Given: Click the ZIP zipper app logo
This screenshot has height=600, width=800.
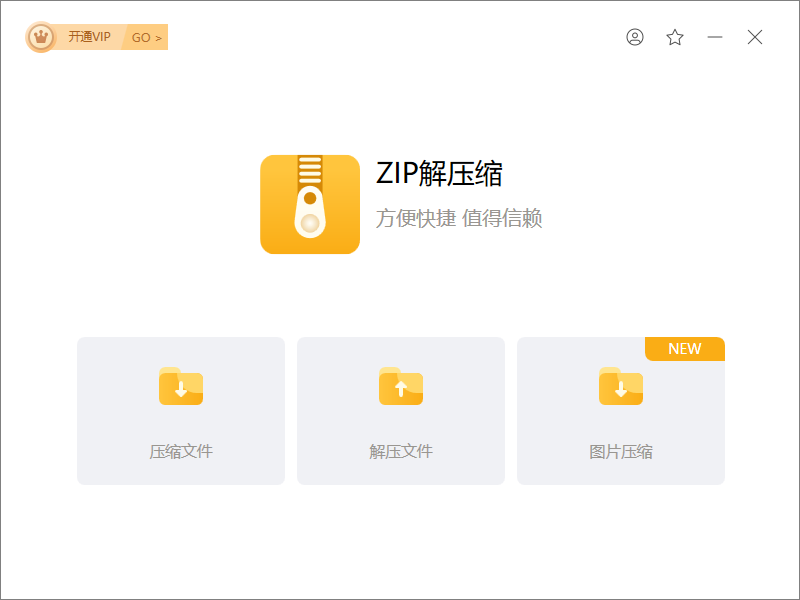Looking at the screenshot, I should point(310,205).
